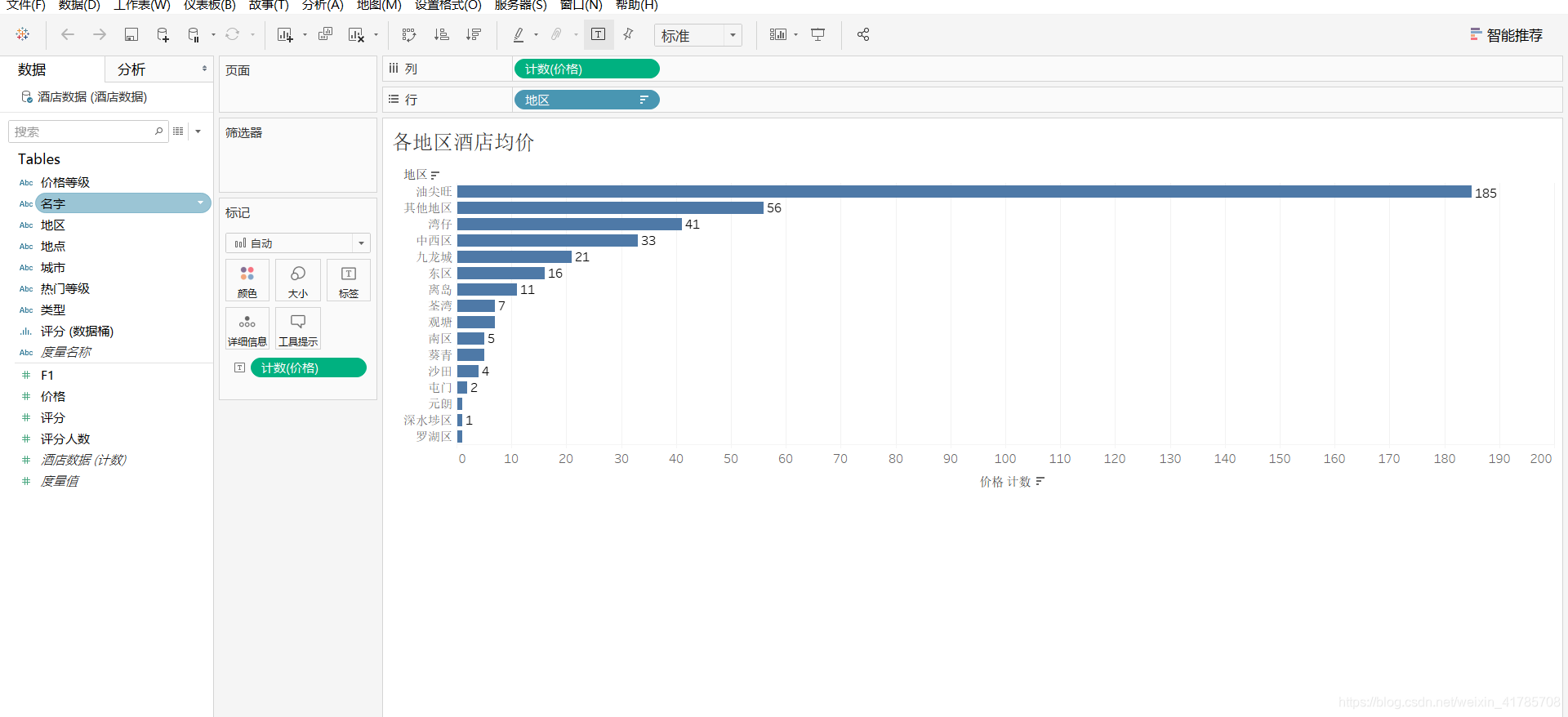Open the 服务器(S) menu
Viewport: 1568px width, 717px height.
[520, 6]
